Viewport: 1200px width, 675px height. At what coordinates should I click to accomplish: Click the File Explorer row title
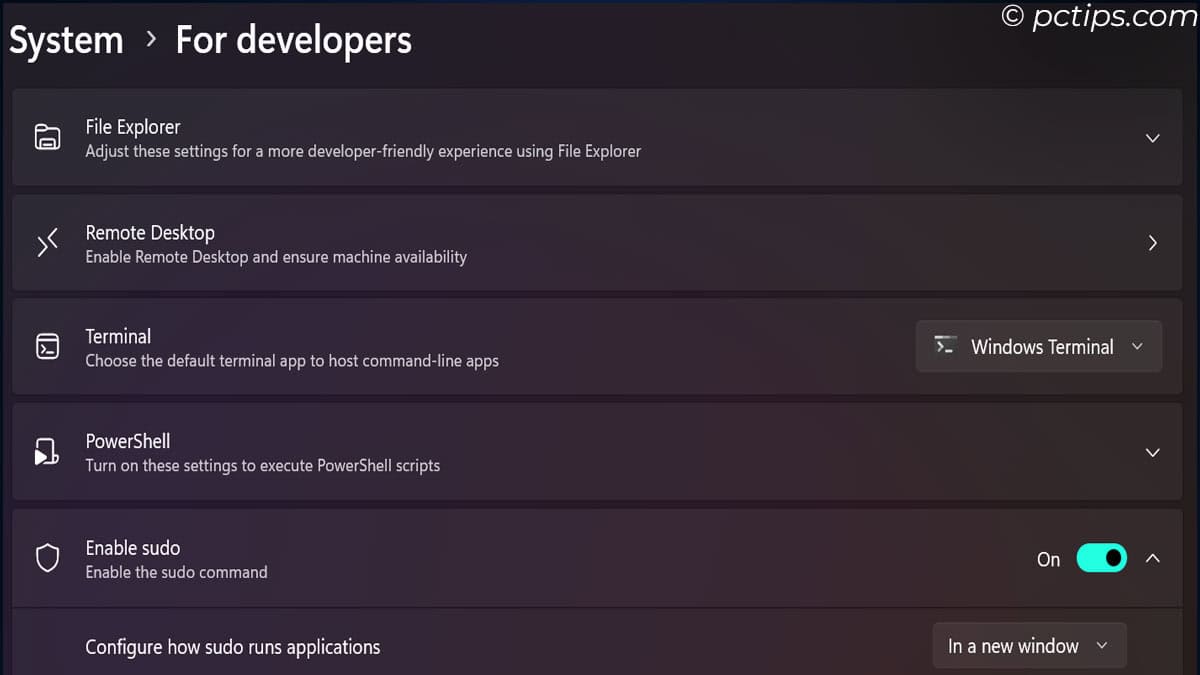click(x=133, y=127)
